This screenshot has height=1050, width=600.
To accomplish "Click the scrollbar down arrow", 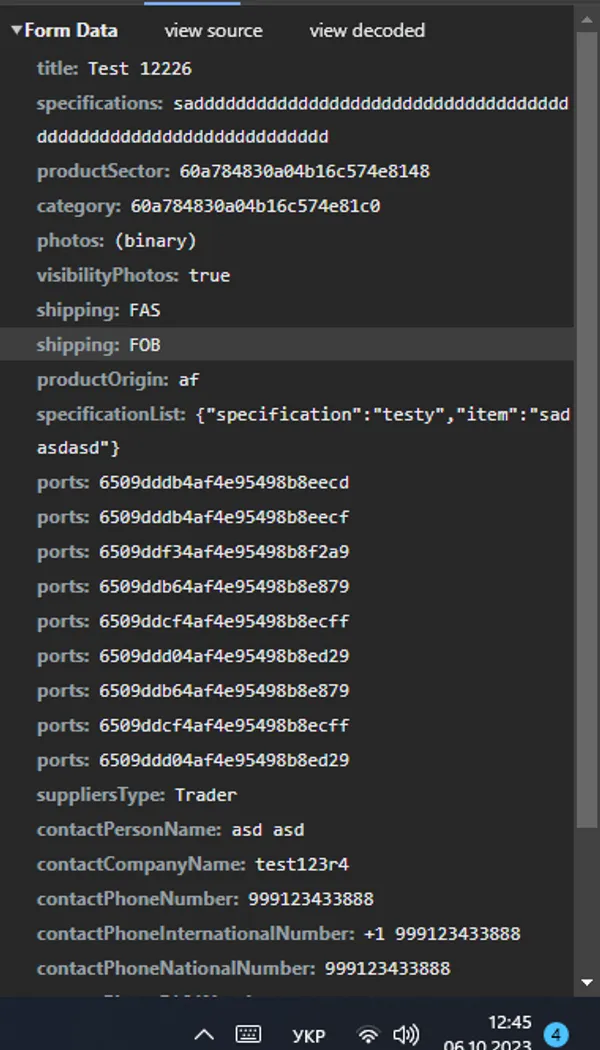I will pos(587,982).
